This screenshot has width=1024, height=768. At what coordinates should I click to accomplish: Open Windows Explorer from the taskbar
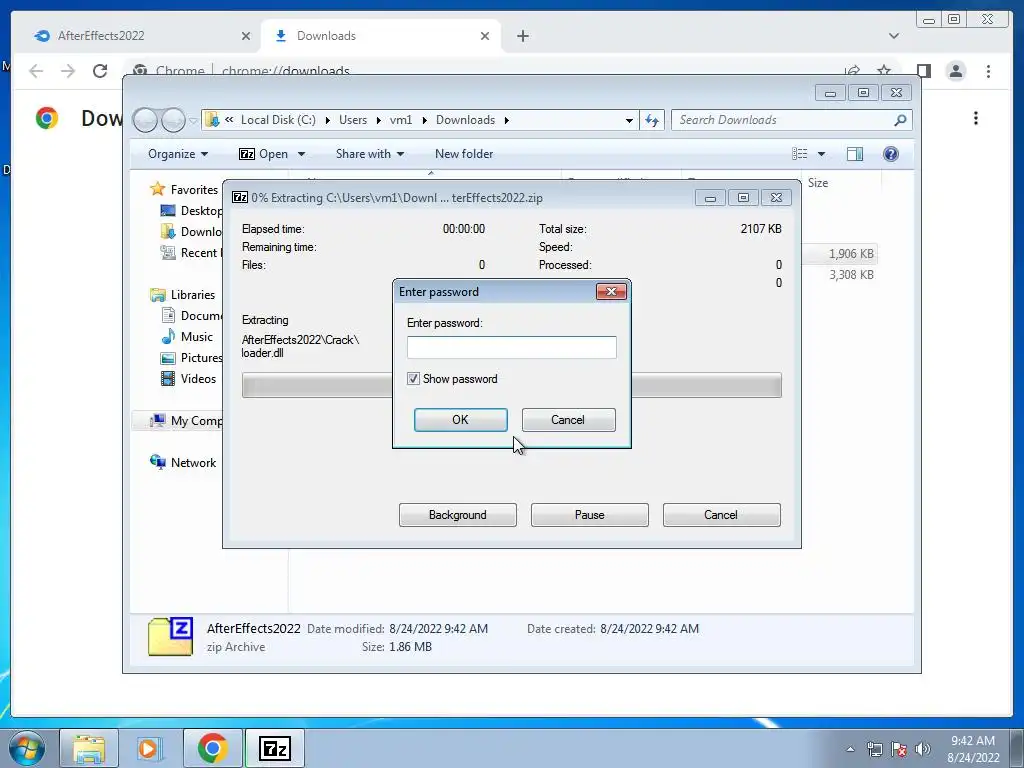[89, 748]
